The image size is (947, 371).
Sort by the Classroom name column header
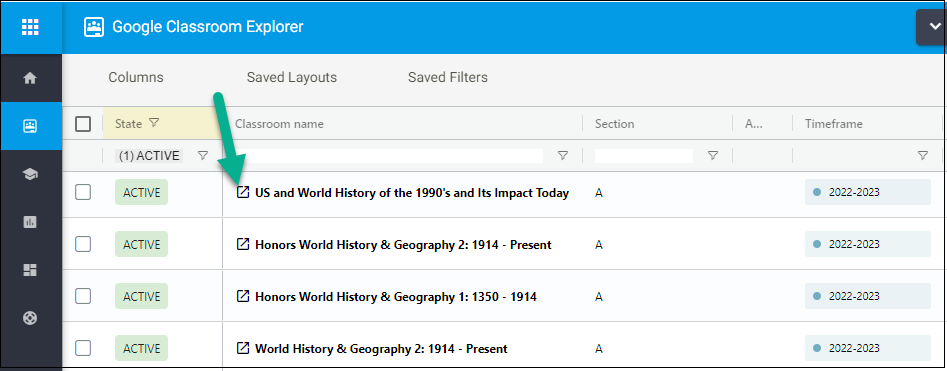point(279,124)
